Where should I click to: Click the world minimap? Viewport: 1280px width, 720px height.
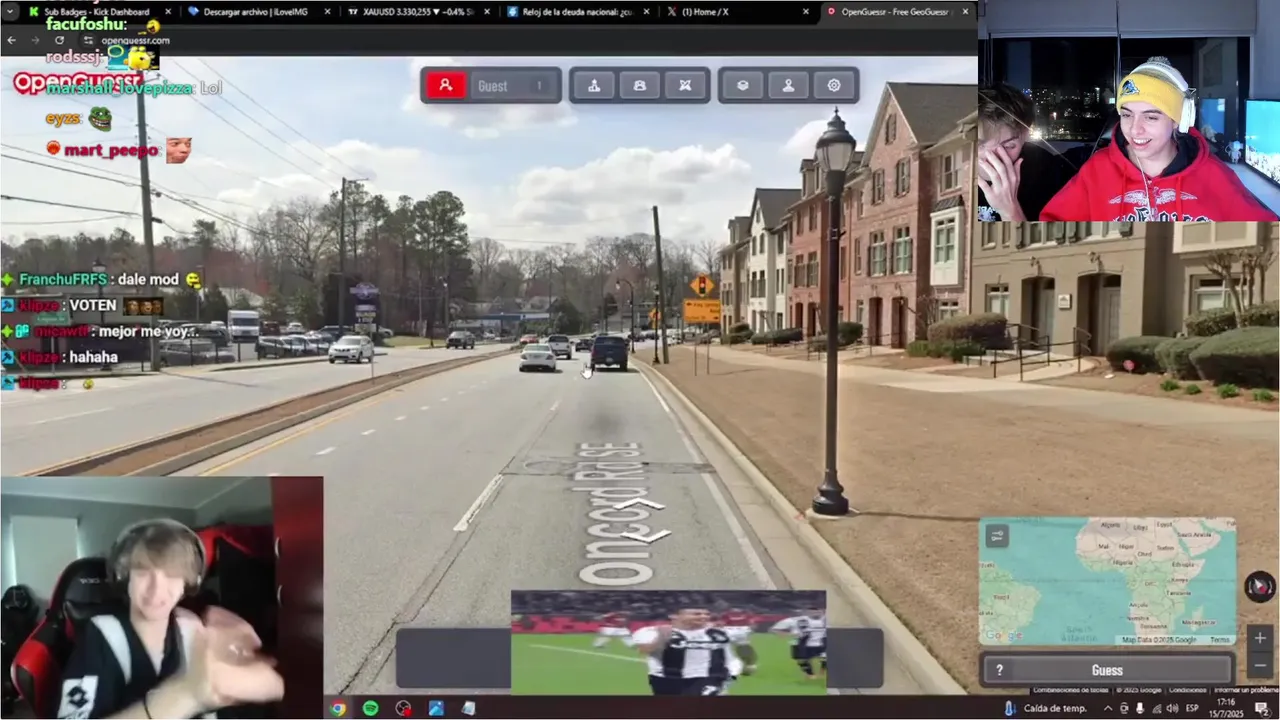[1107, 581]
